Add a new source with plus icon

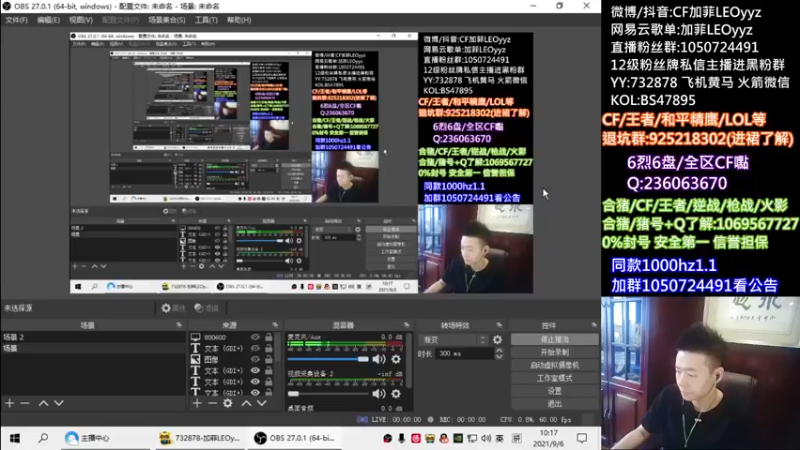(197, 403)
